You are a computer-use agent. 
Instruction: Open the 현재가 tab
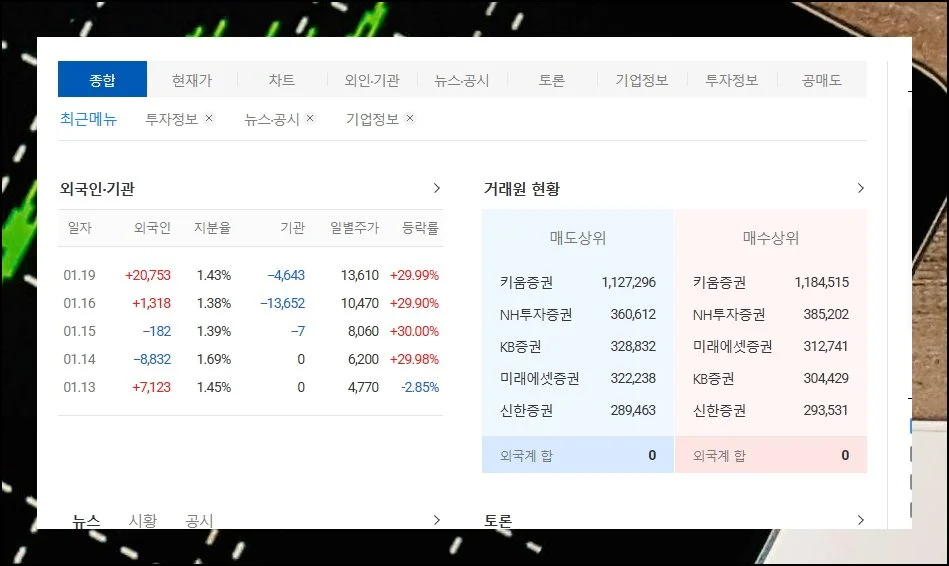click(191, 80)
